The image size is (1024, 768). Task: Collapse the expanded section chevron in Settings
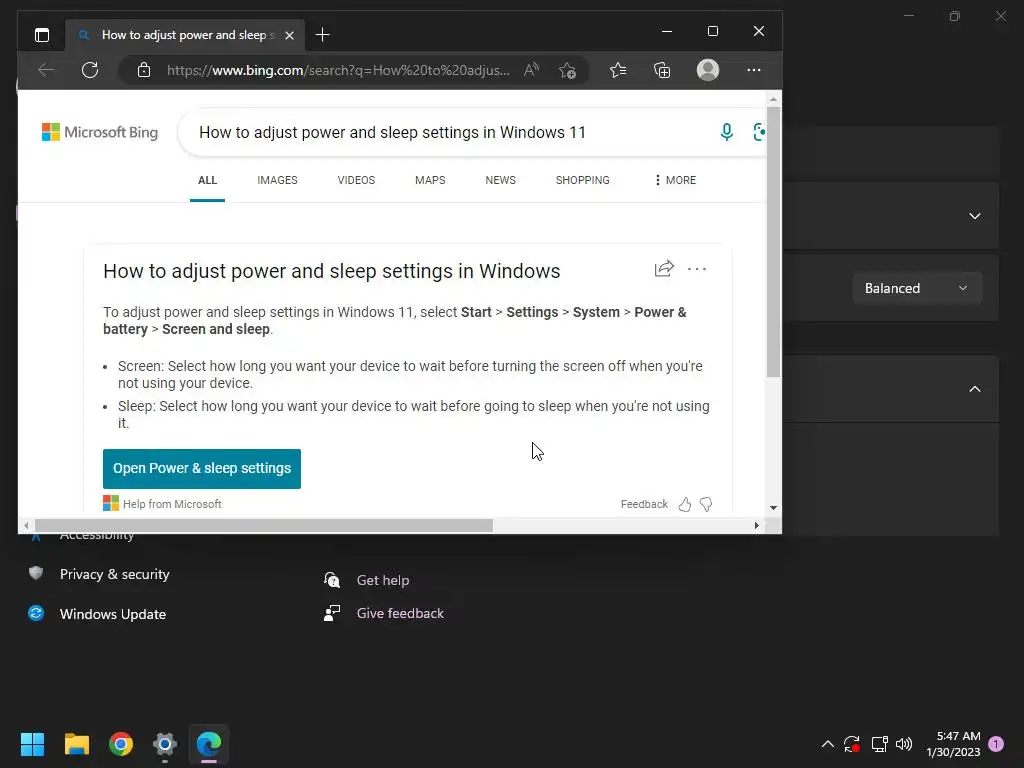tap(974, 389)
